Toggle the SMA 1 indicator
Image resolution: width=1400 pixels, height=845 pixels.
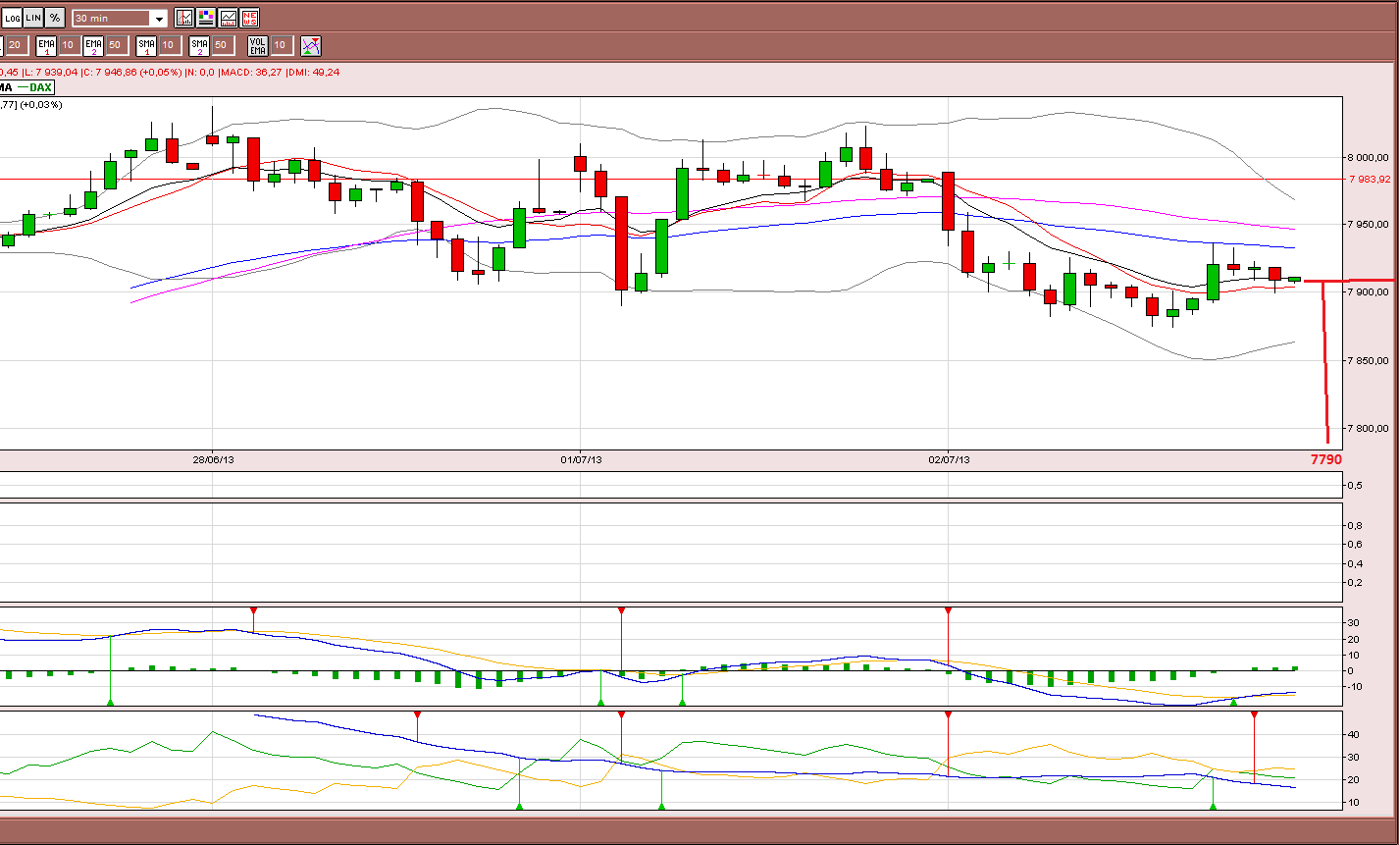[x=146, y=45]
